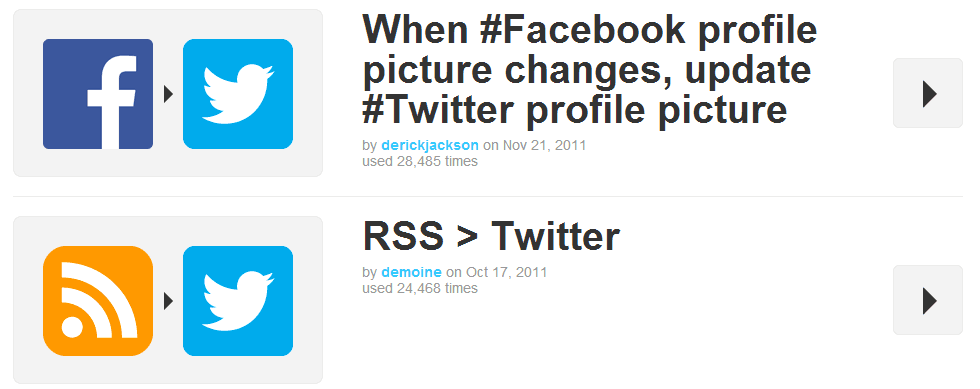Expand the RSS > Twitter recipe arrow button

pos(928,300)
